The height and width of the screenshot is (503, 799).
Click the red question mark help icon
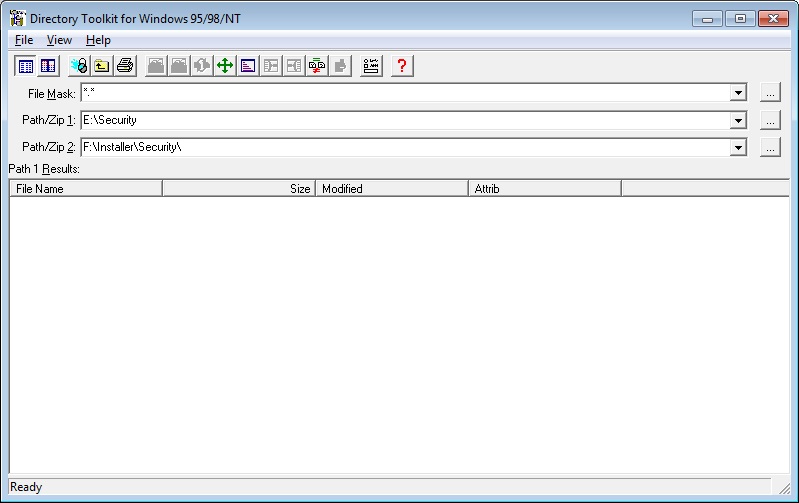point(402,66)
